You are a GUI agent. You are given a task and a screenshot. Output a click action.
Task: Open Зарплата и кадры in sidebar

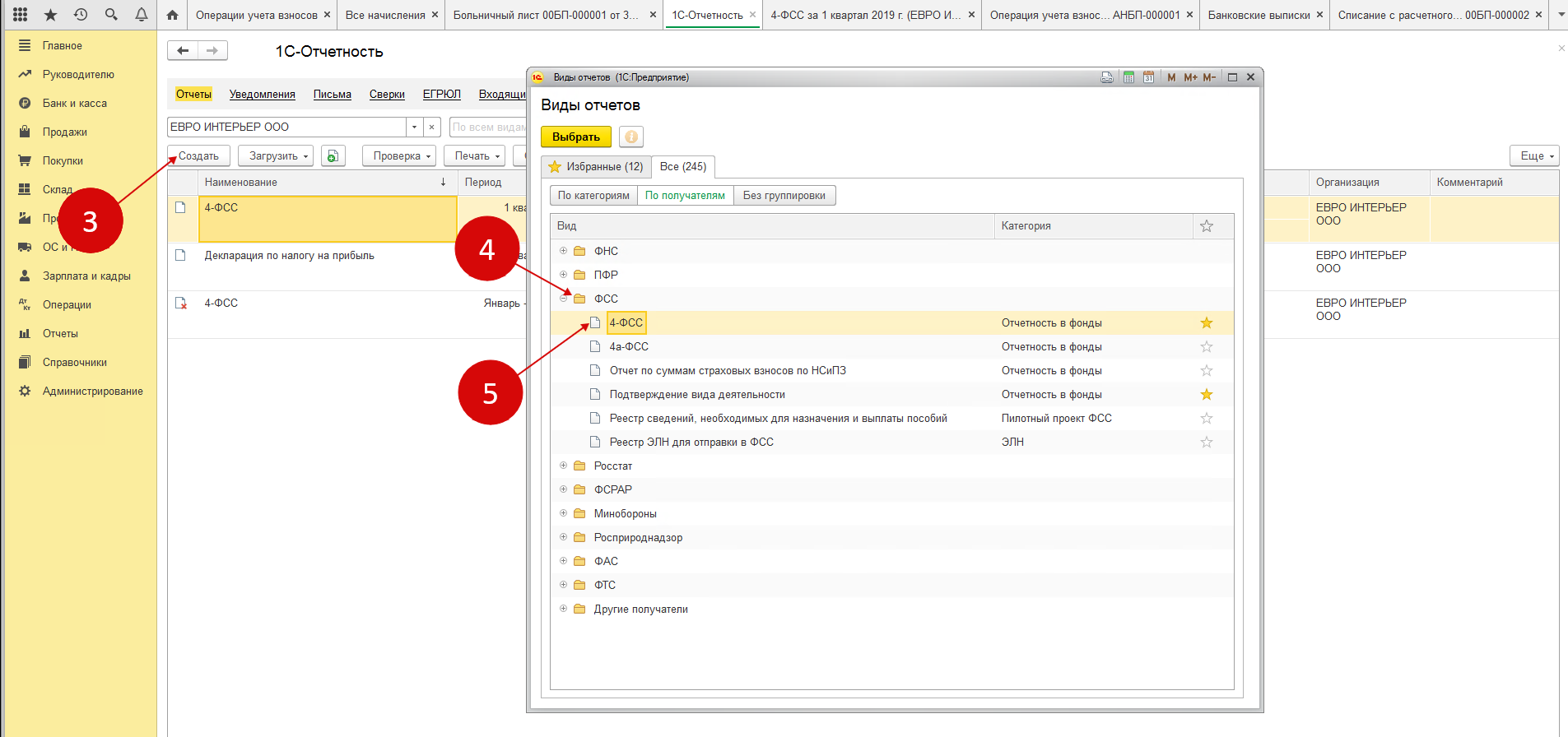(x=86, y=276)
